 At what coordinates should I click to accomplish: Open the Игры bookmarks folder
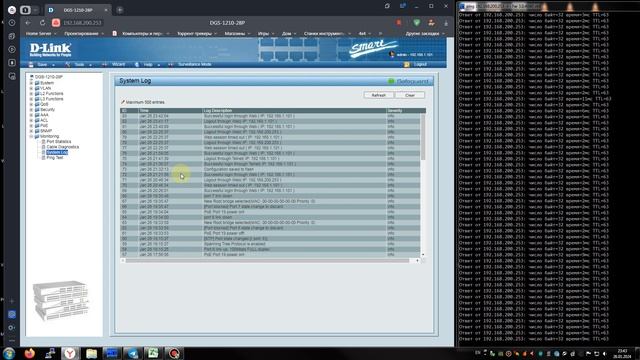pyautogui.click(x=266, y=33)
